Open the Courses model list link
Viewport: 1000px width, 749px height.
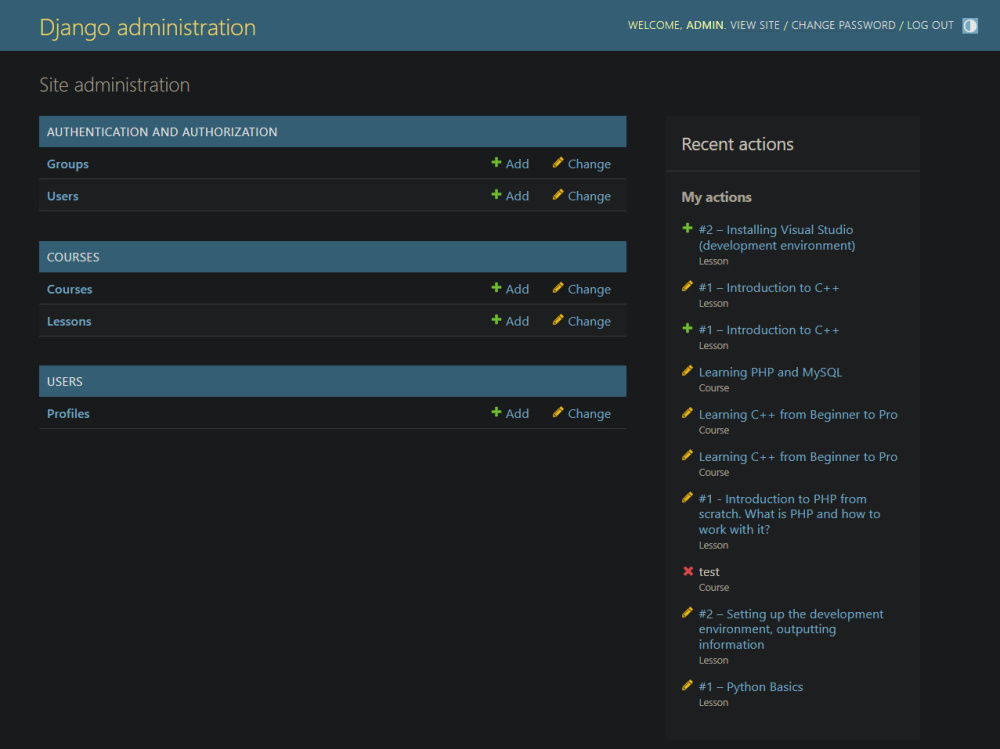(70, 289)
